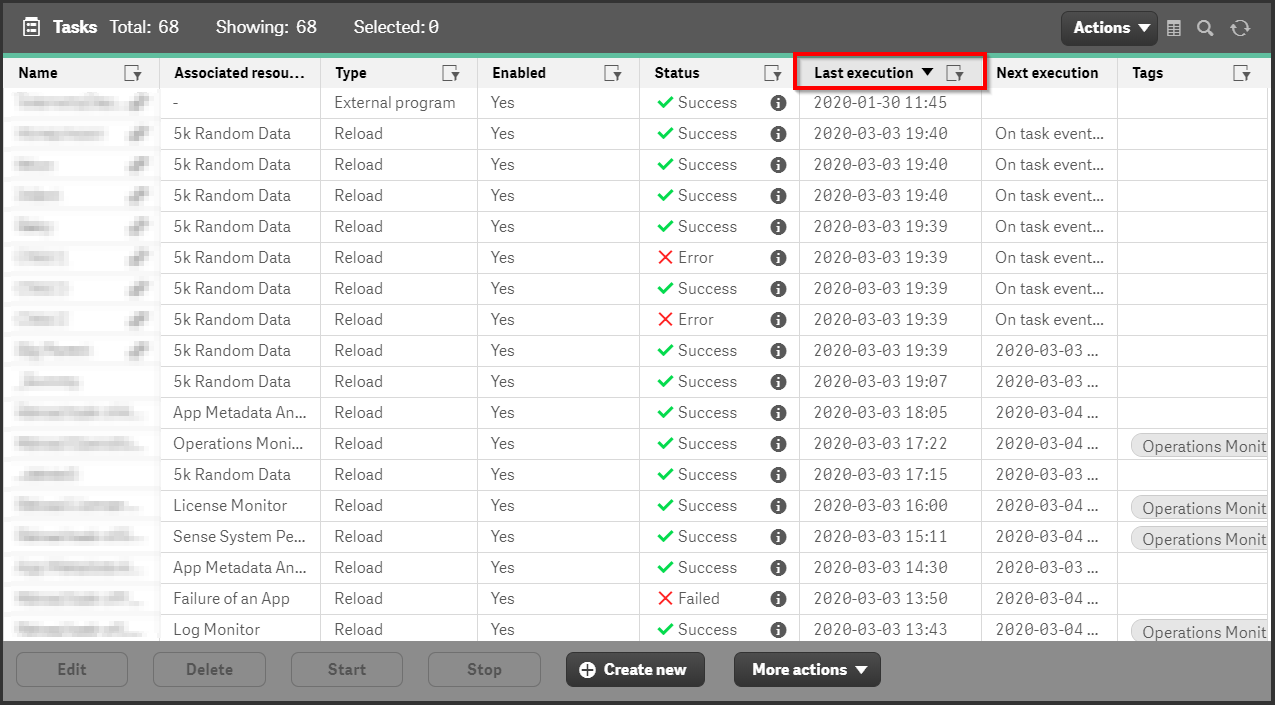Expand the More actions dropdown
Screen dimensions: 1275x705
pos(807,670)
